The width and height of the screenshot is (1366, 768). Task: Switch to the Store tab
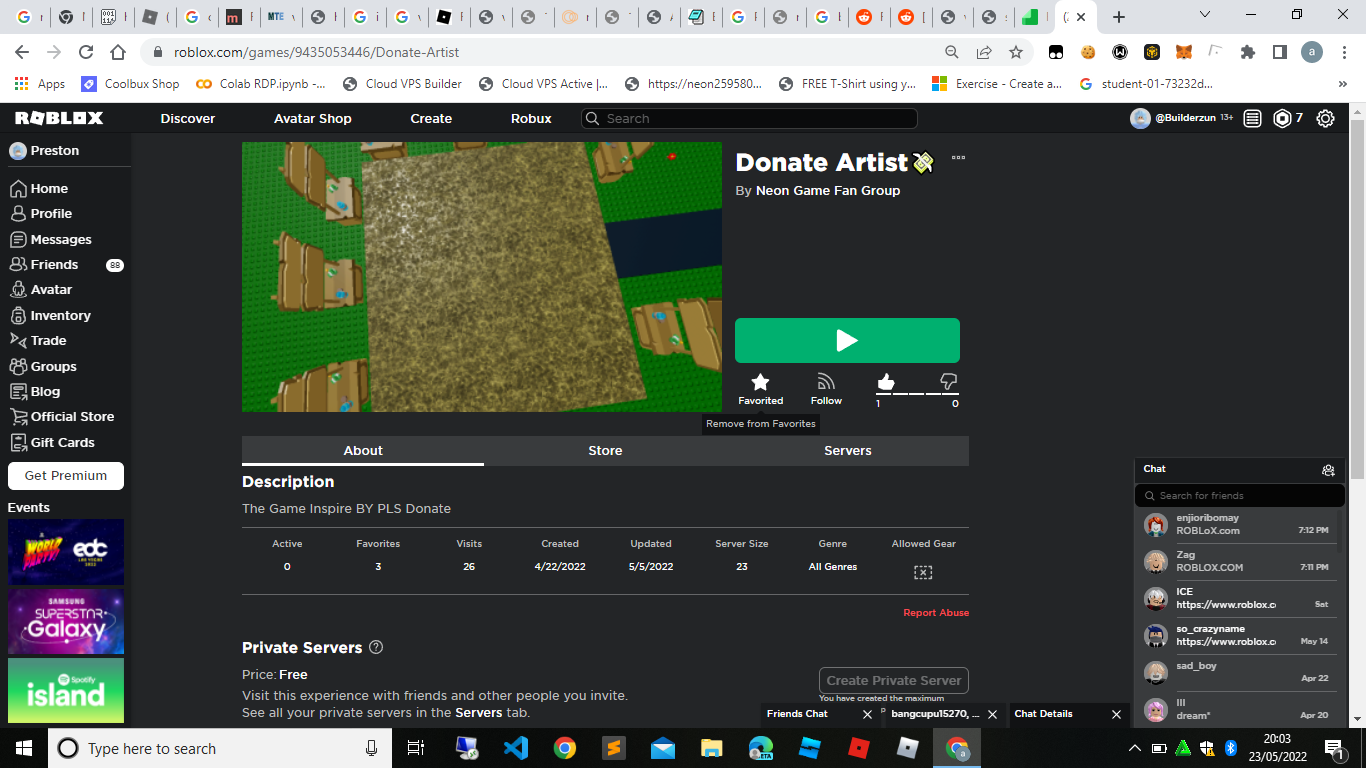click(x=605, y=451)
